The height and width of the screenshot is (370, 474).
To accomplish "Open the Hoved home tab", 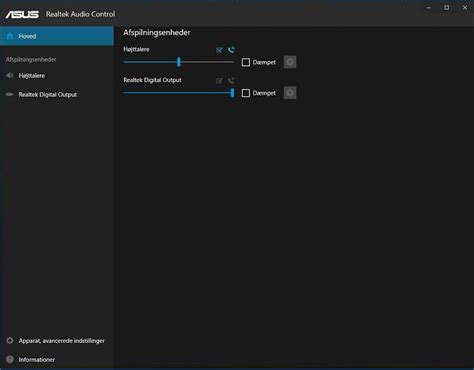I will coord(57,36).
